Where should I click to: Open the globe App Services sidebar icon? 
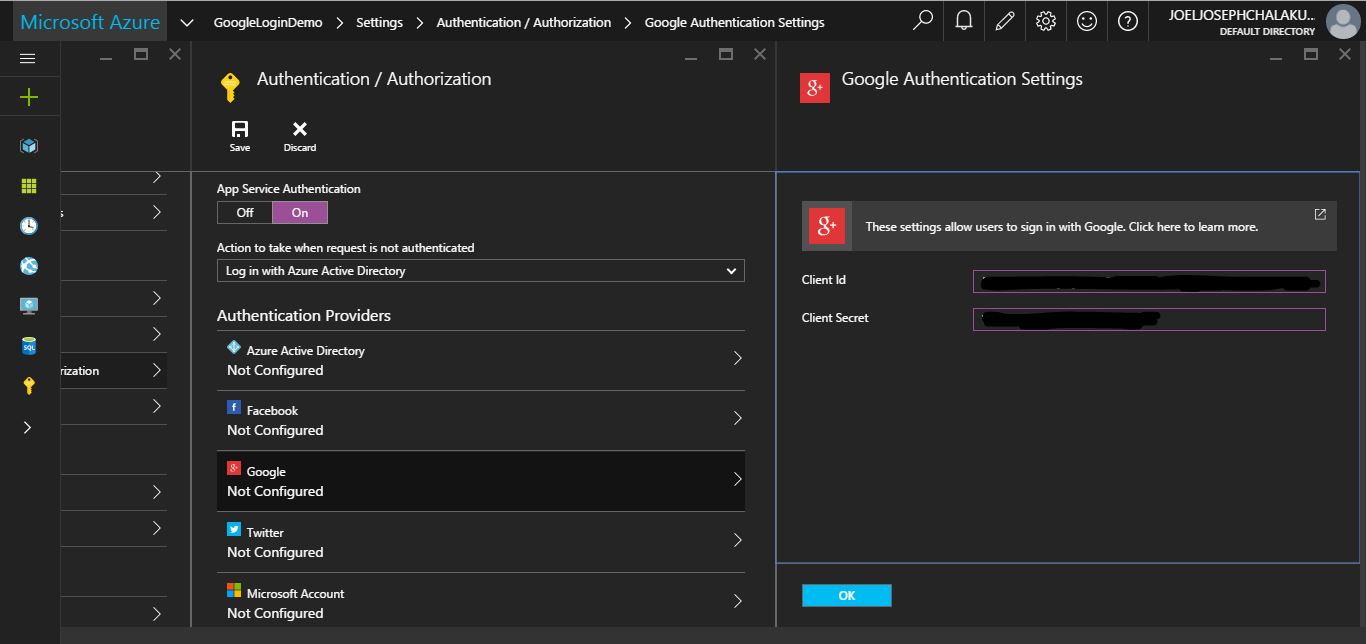click(x=28, y=266)
